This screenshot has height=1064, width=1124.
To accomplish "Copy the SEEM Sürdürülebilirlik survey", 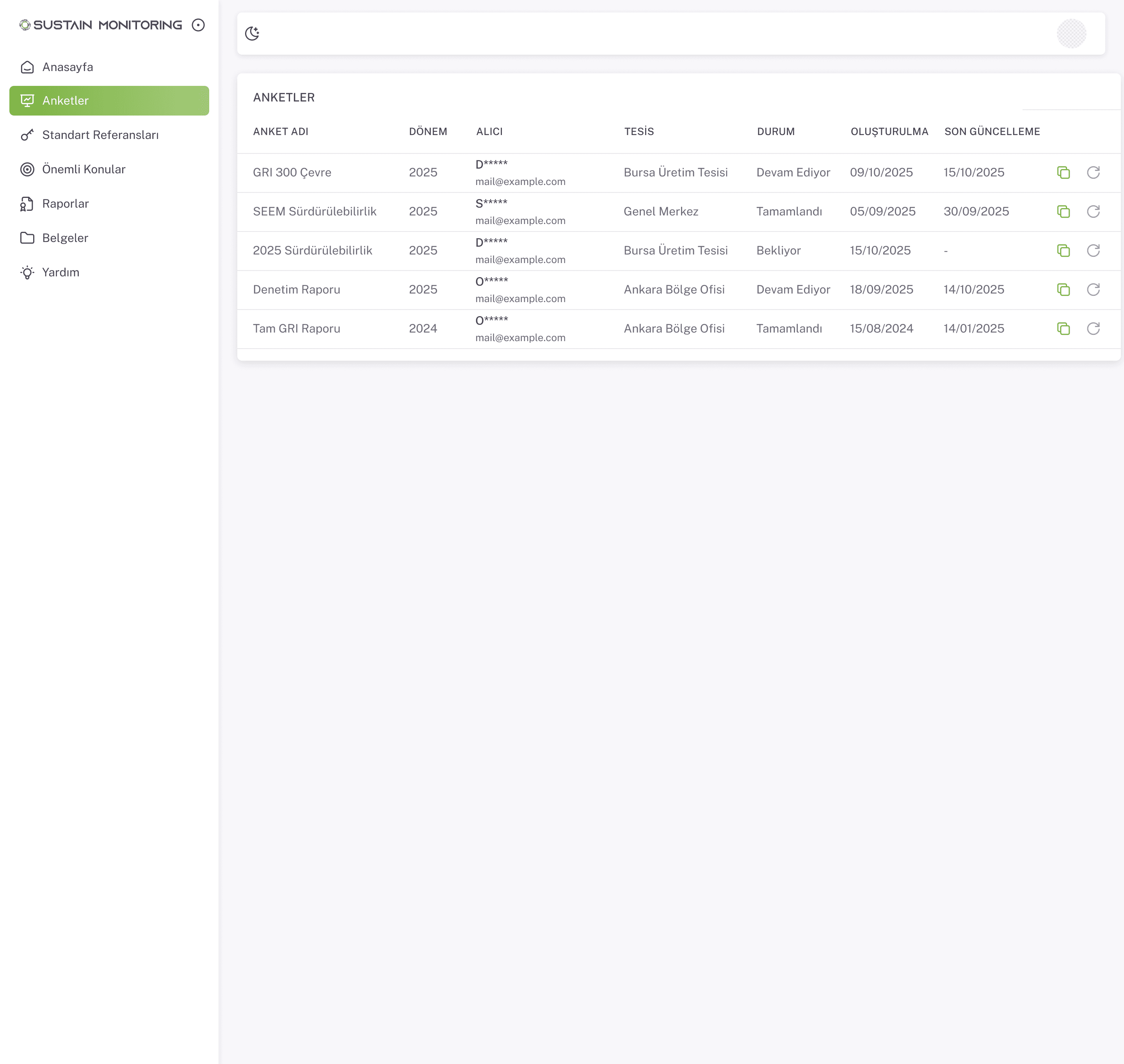I will coord(1064,212).
